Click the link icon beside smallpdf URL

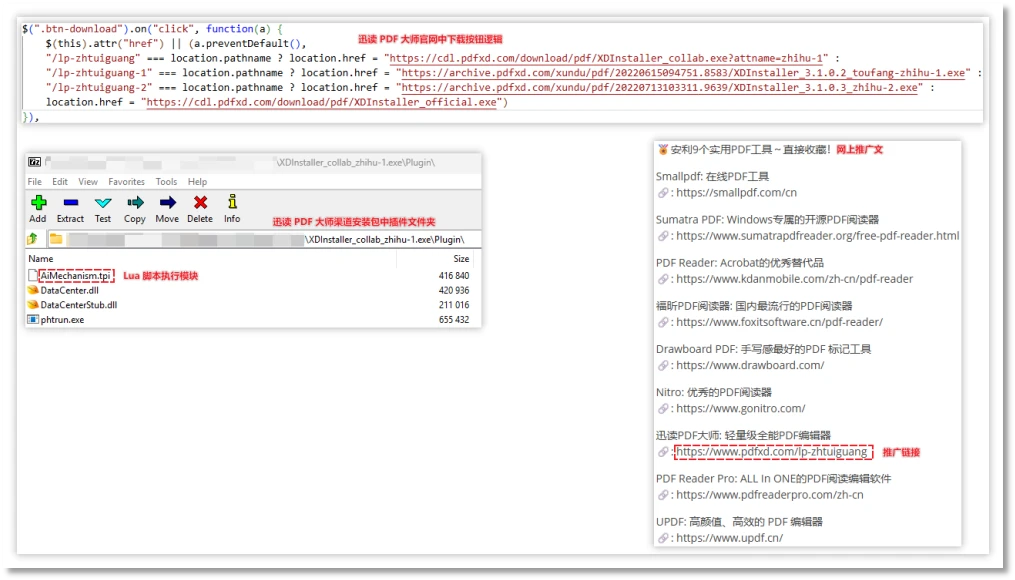pos(663,193)
